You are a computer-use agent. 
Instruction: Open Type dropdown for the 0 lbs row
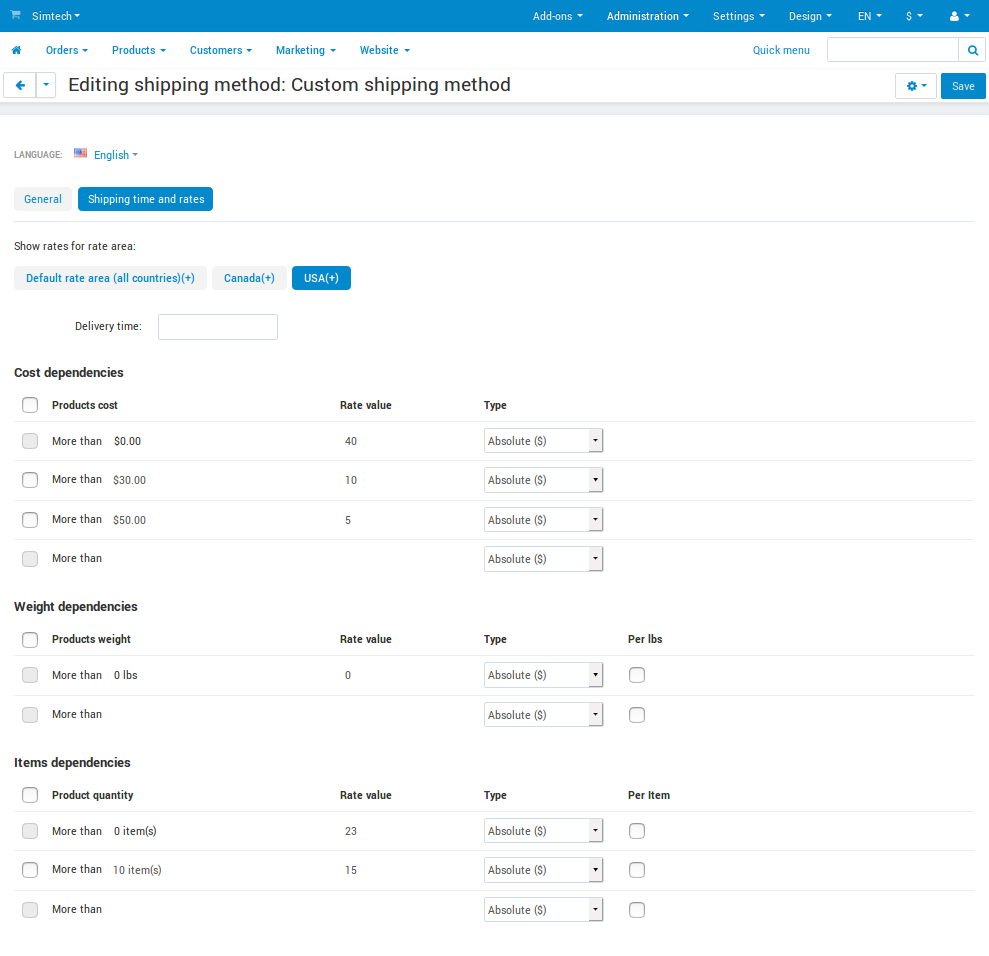pyautogui.click(x=543, y=675)
